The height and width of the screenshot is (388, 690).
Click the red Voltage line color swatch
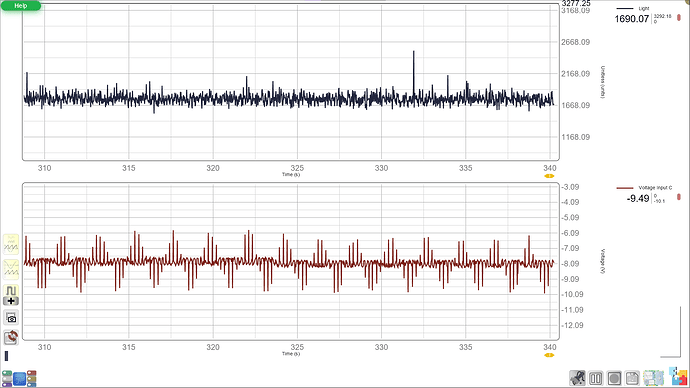pos(625,188)
